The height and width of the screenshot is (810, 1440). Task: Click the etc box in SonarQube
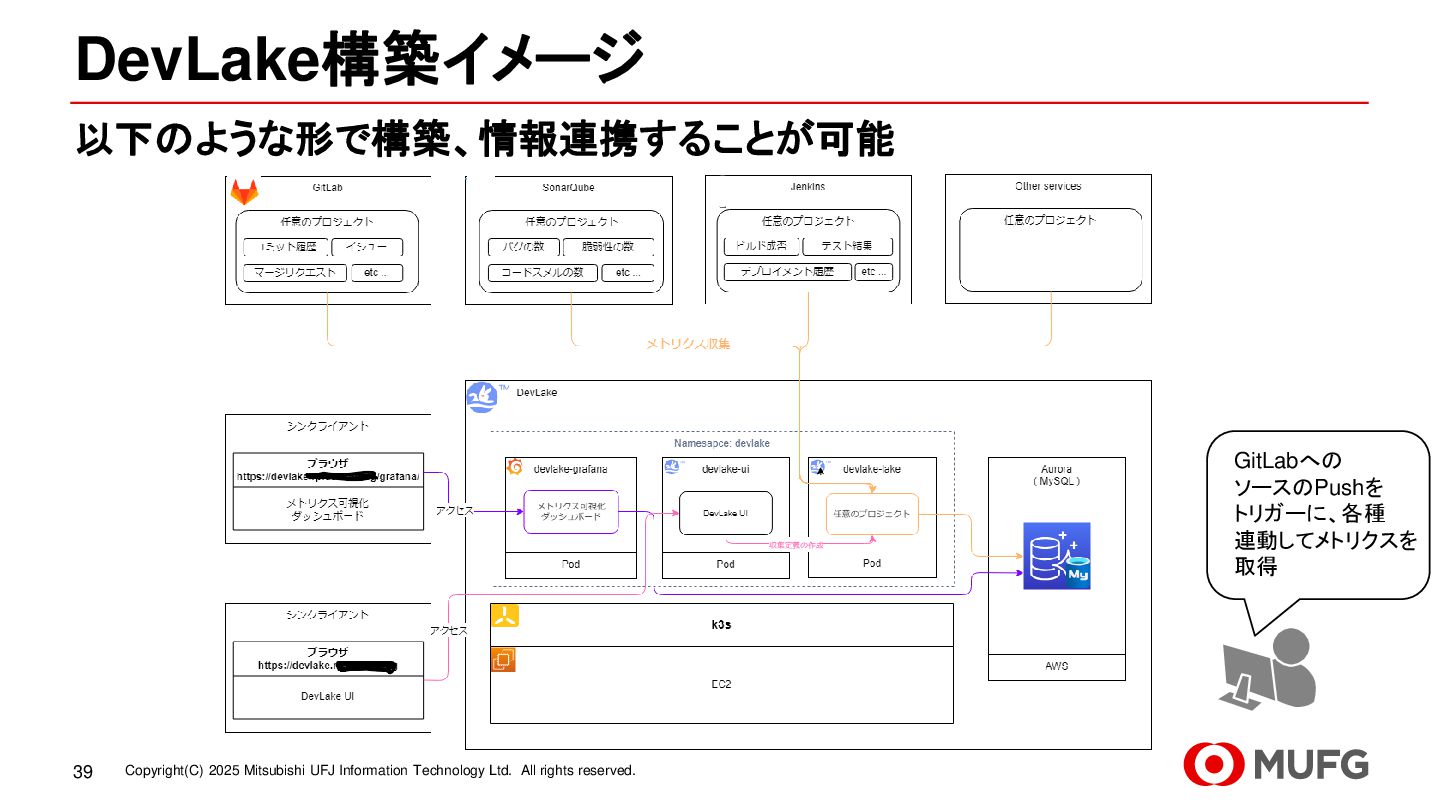coord(627,272)
